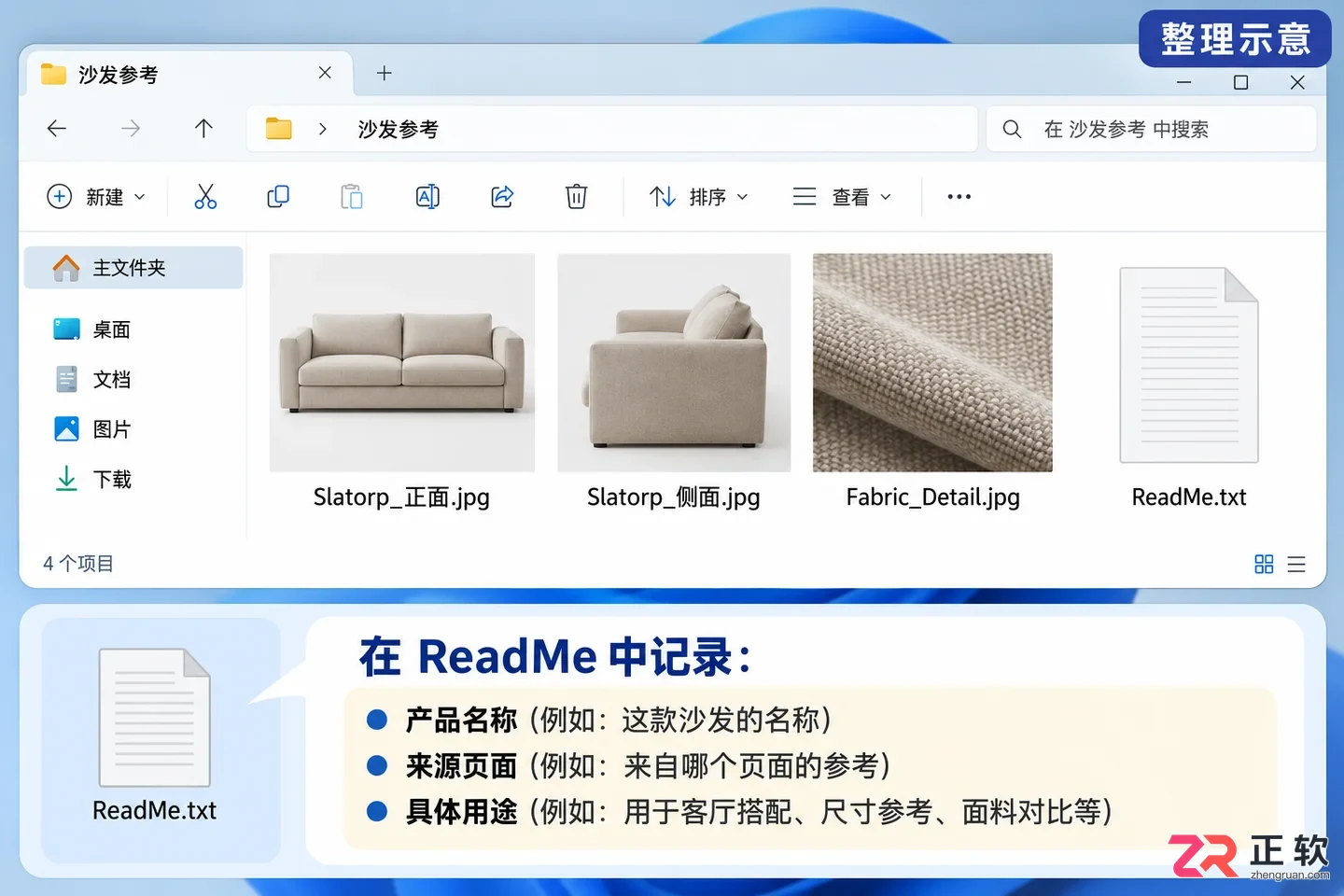Click the Rename icon in toolbar
Viewport: 1344px width, 896px height.
click(427, 196)
